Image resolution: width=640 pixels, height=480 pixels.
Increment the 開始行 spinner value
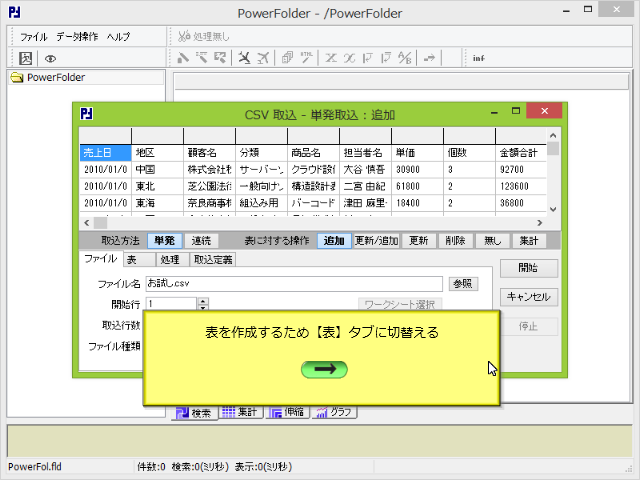click(x=203, y=300)
